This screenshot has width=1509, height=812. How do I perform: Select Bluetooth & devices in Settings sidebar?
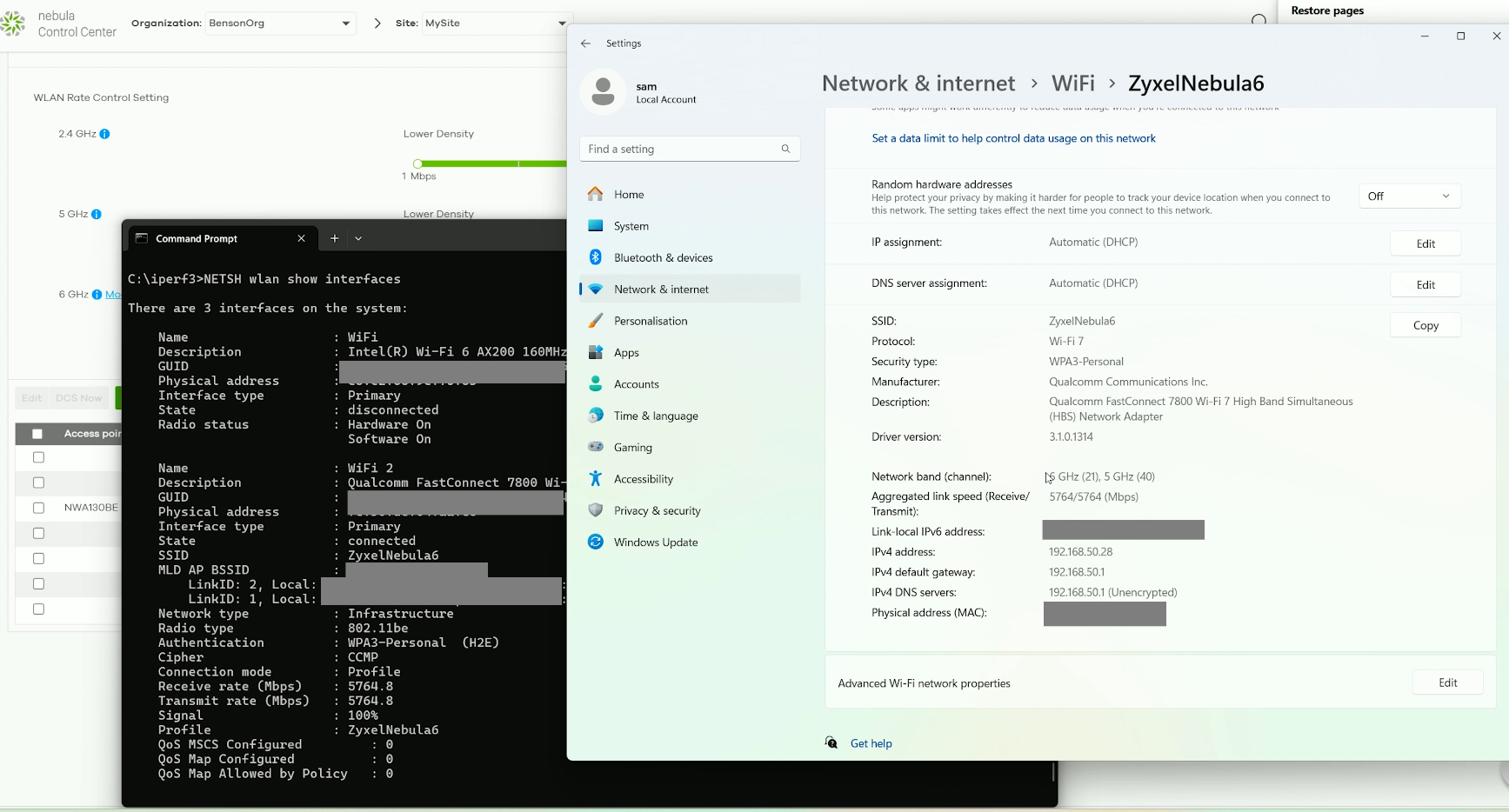coord(690,257)
